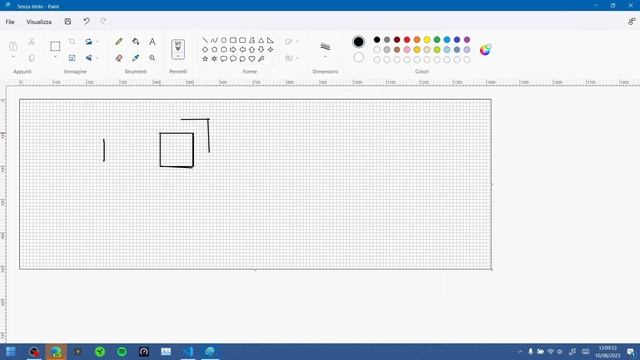640x360 pixels.
Task: Open the Brushes (Pennelli) dropdown
Action: pyautogui.click(x=178, y=56)
